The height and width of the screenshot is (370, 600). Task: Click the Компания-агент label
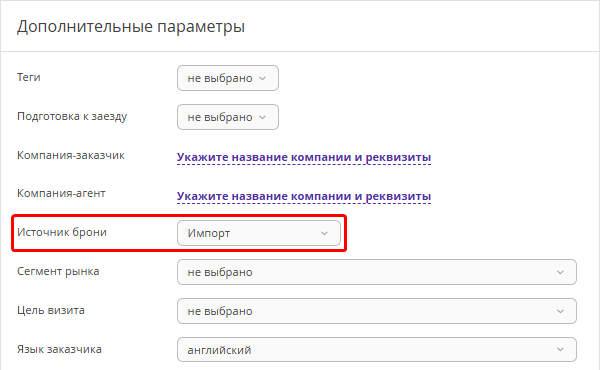[x=61, y=193]
